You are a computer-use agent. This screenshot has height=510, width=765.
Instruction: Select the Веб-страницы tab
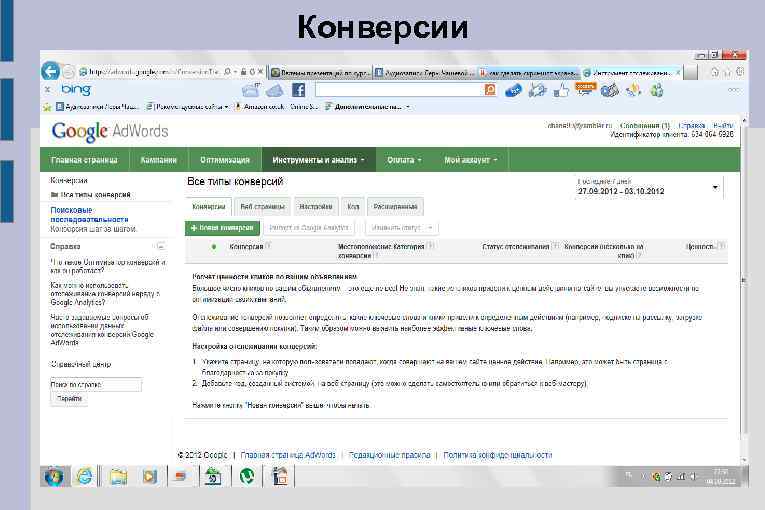pyautogui.click(x=262, y=206)
